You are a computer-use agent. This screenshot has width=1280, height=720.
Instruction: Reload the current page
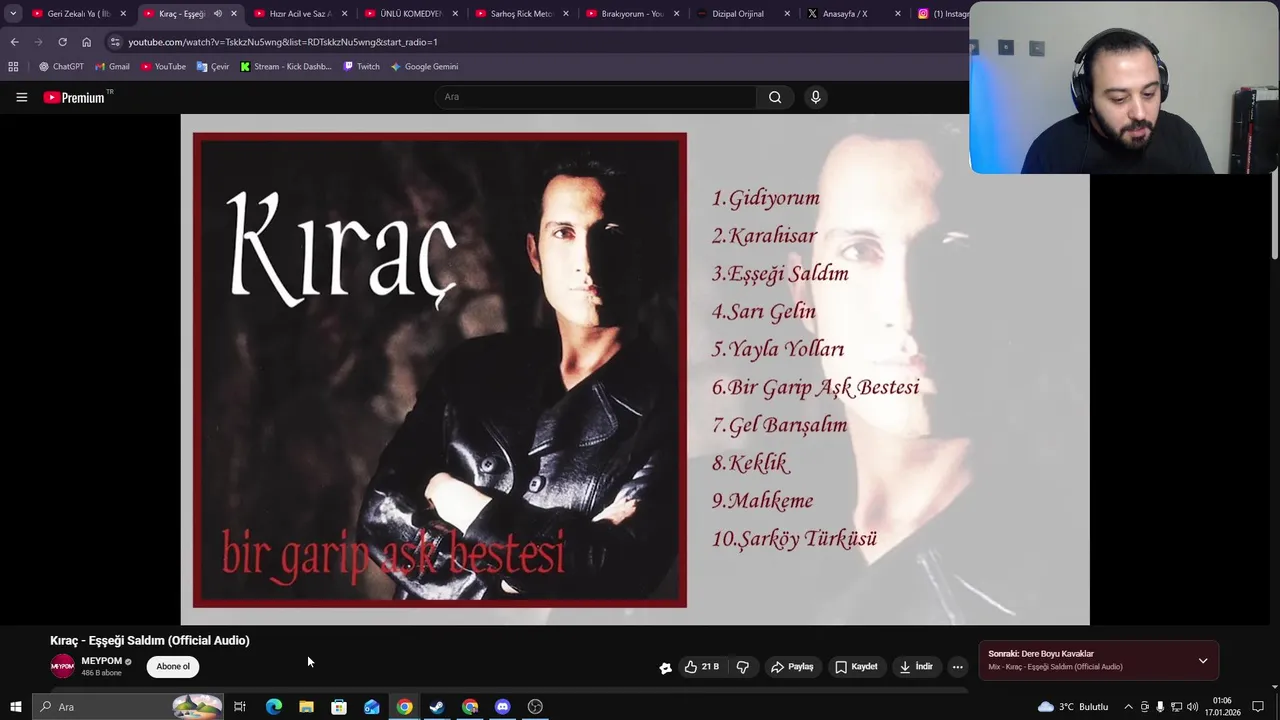coord(62,42)
